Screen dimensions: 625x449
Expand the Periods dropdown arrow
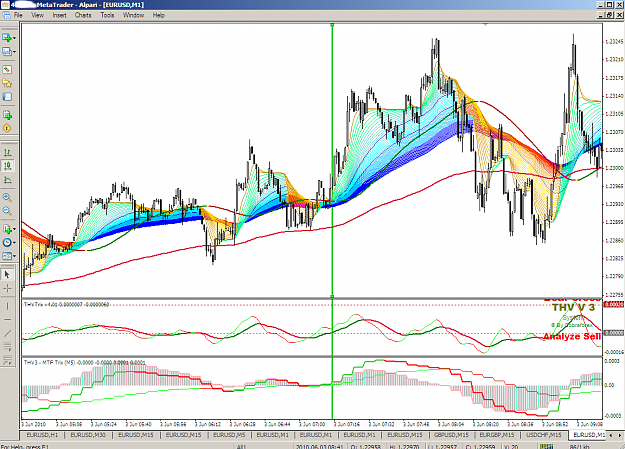[x=15, y=243]
